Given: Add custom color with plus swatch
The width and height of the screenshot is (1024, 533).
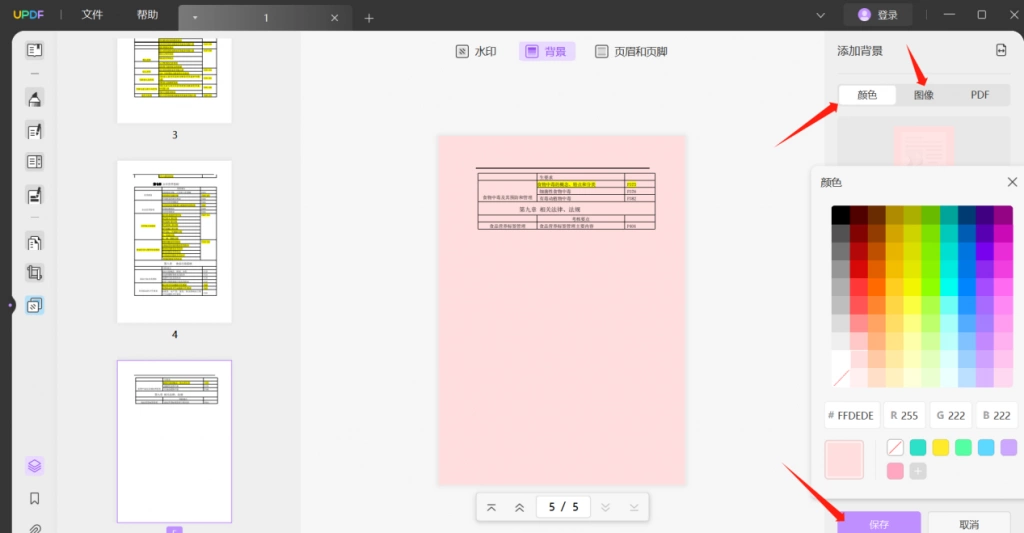Looking at the screenshot, I should tap(918, 470).
